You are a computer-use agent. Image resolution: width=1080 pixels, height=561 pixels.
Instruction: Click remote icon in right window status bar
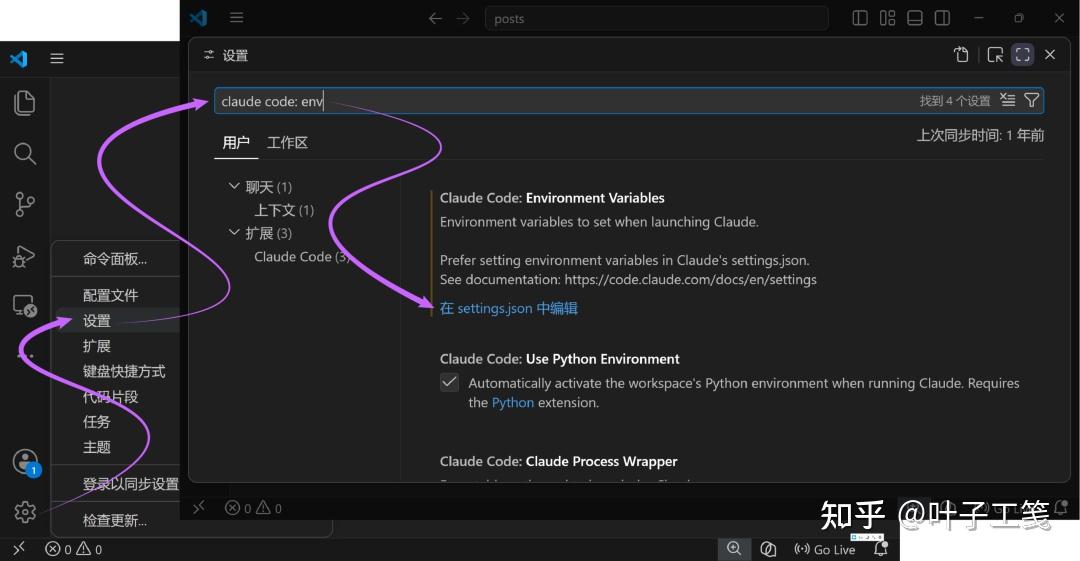coord(199,508)
